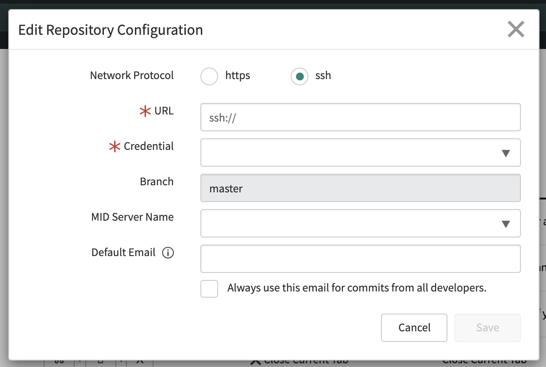546x367 pixels.
Task: Click the 'MID Server Name' label
Action: 132,217
